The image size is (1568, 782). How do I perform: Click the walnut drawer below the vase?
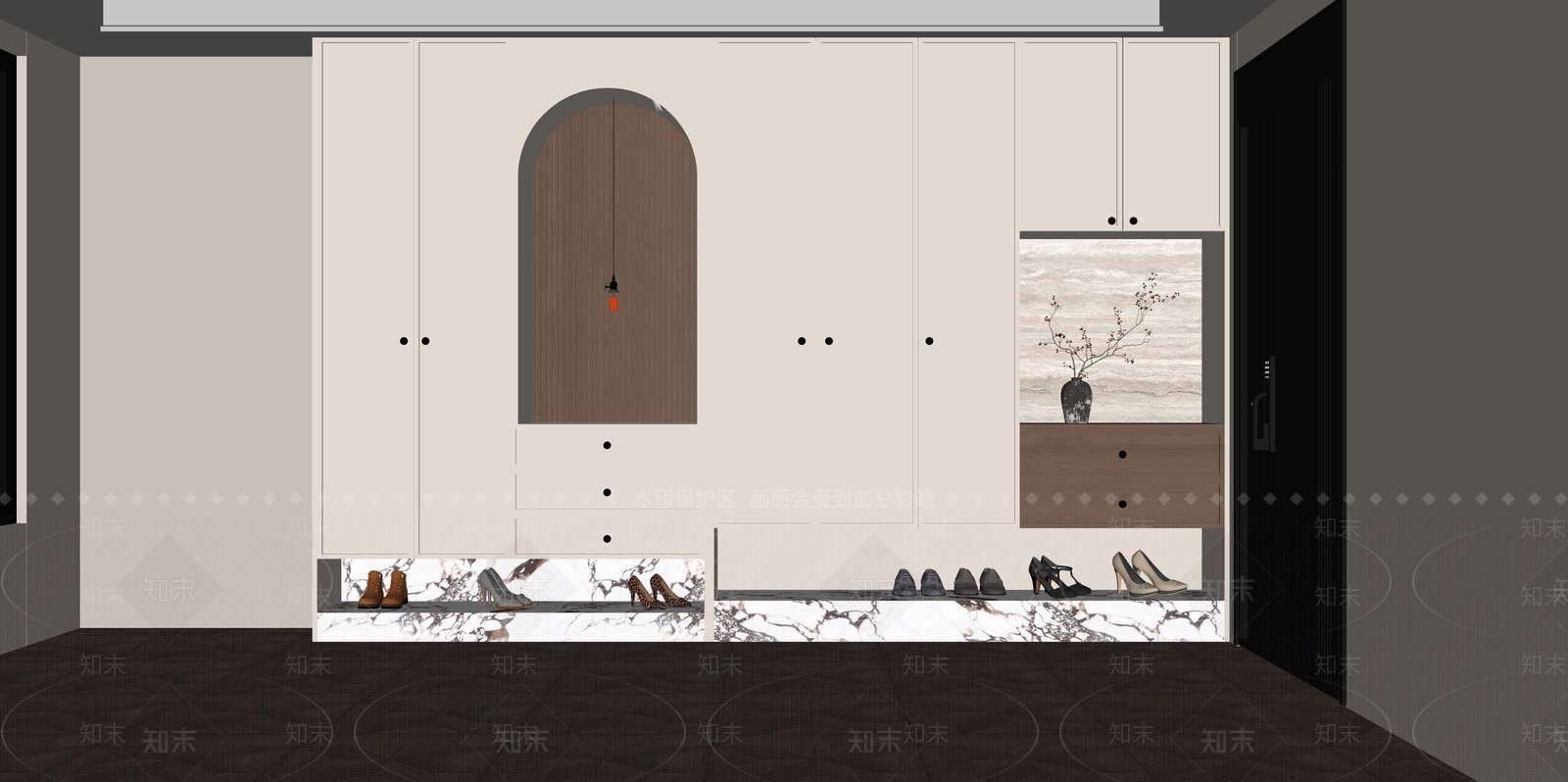(x=1122, y=475)
